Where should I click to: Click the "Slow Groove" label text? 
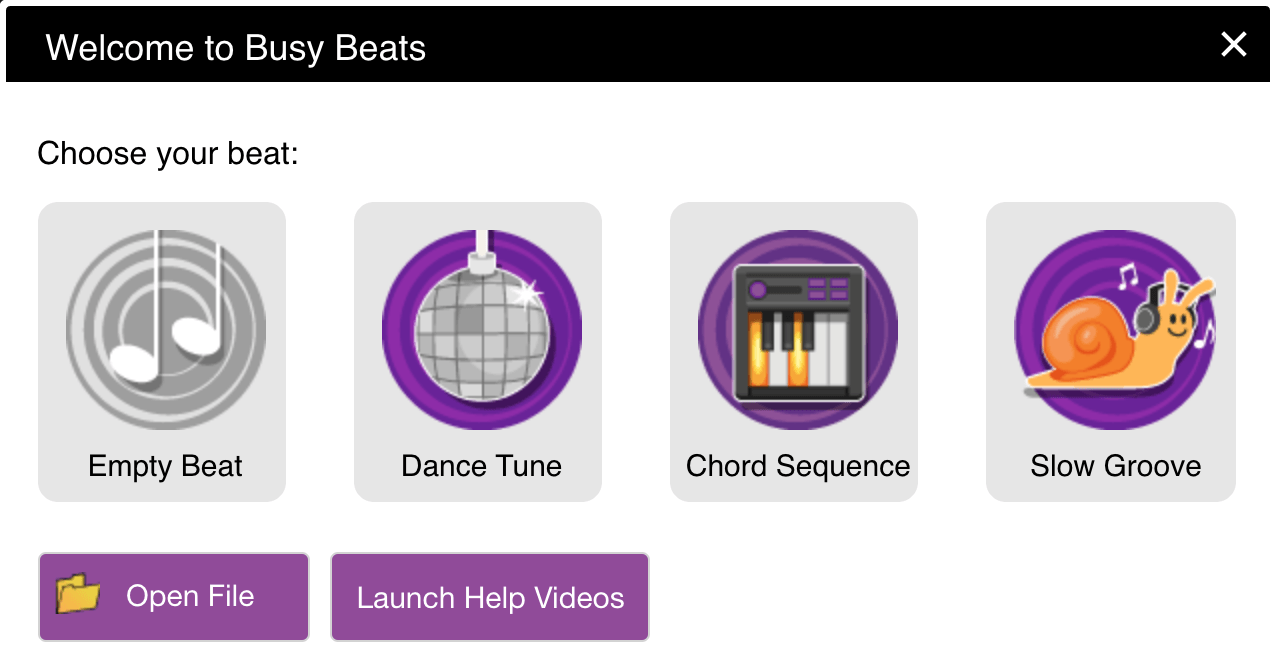[1116, 466]
